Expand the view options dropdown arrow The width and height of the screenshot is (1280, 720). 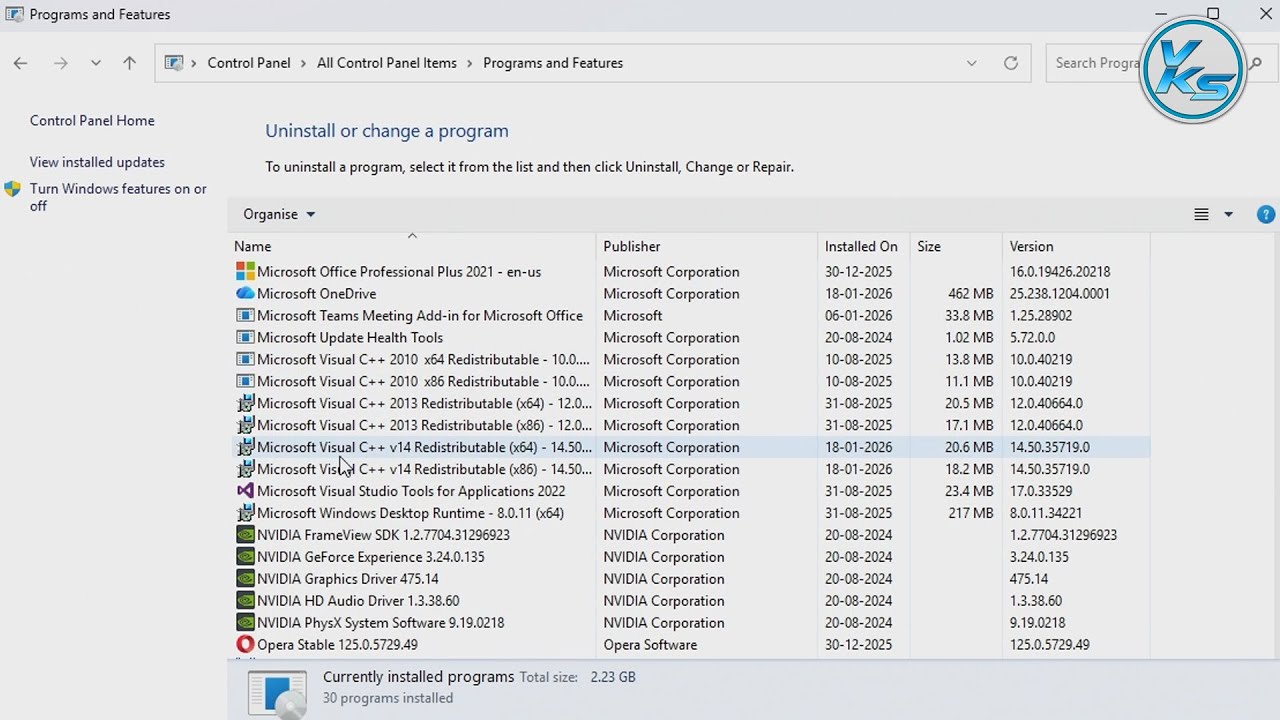(1228, 214)
